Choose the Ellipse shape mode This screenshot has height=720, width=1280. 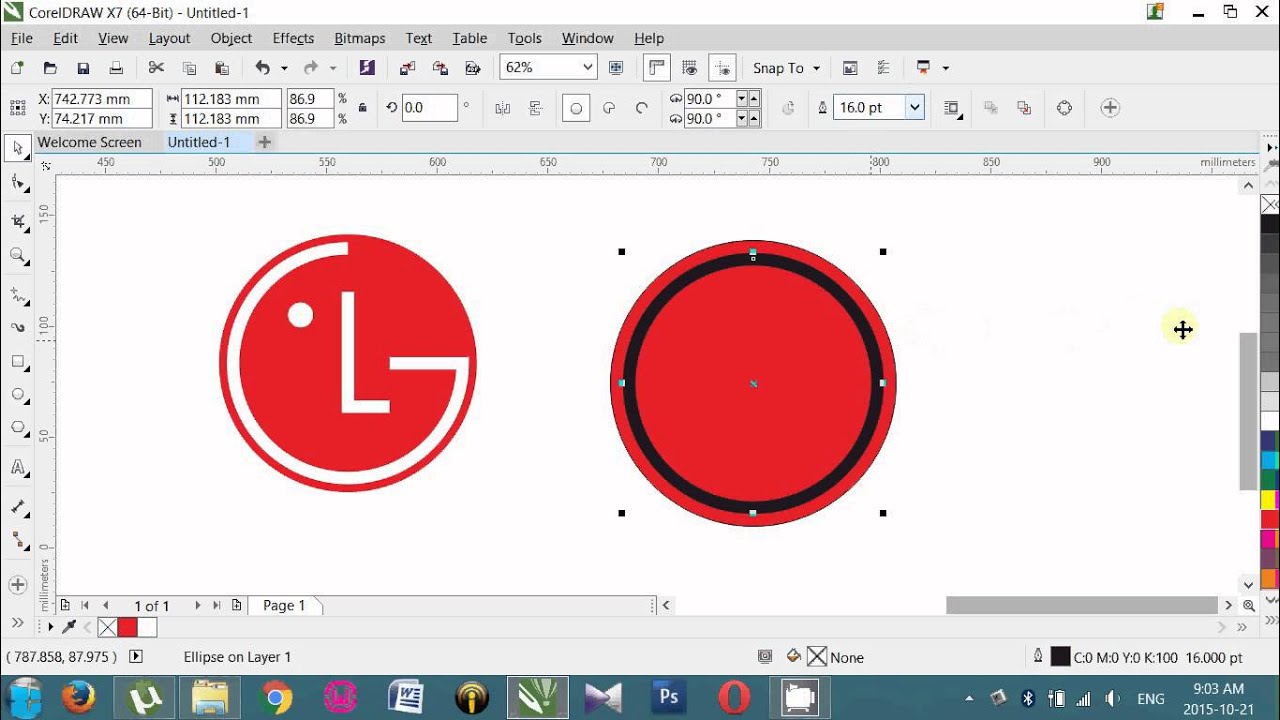point(576,108)
